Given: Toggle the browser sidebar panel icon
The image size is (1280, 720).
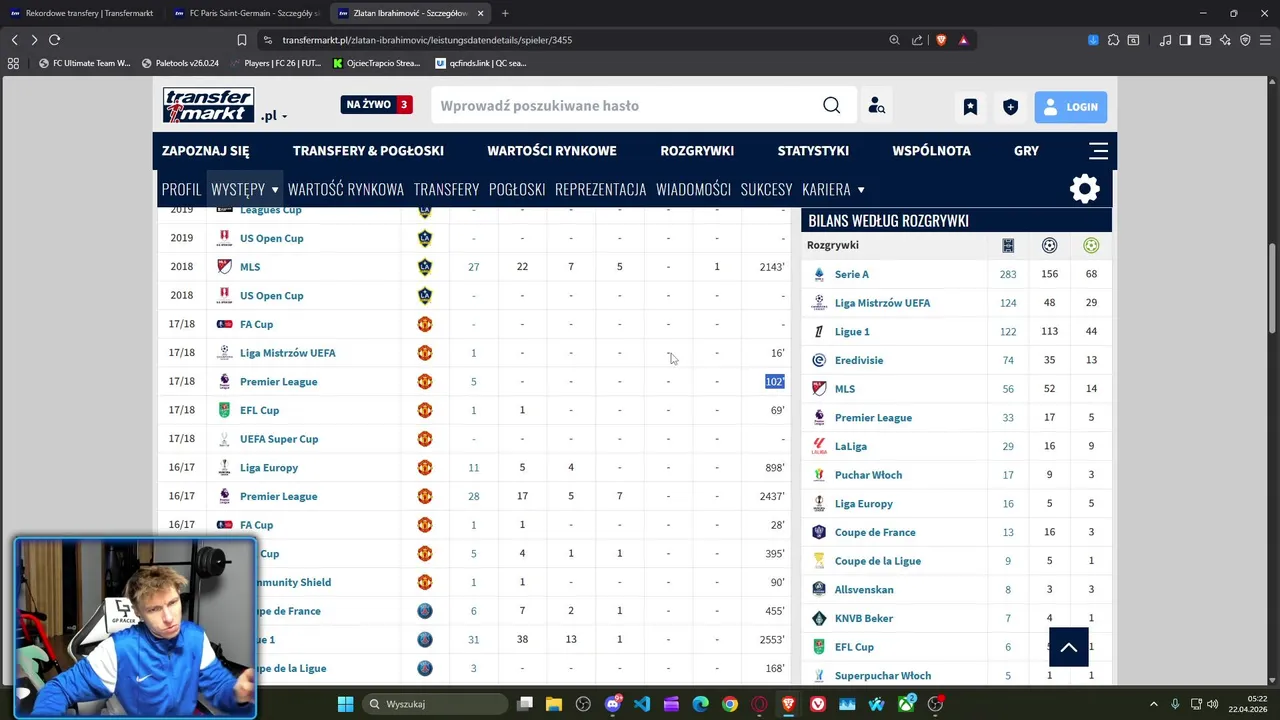Looking at the screenshot, I should click(x=1185, y=40).
